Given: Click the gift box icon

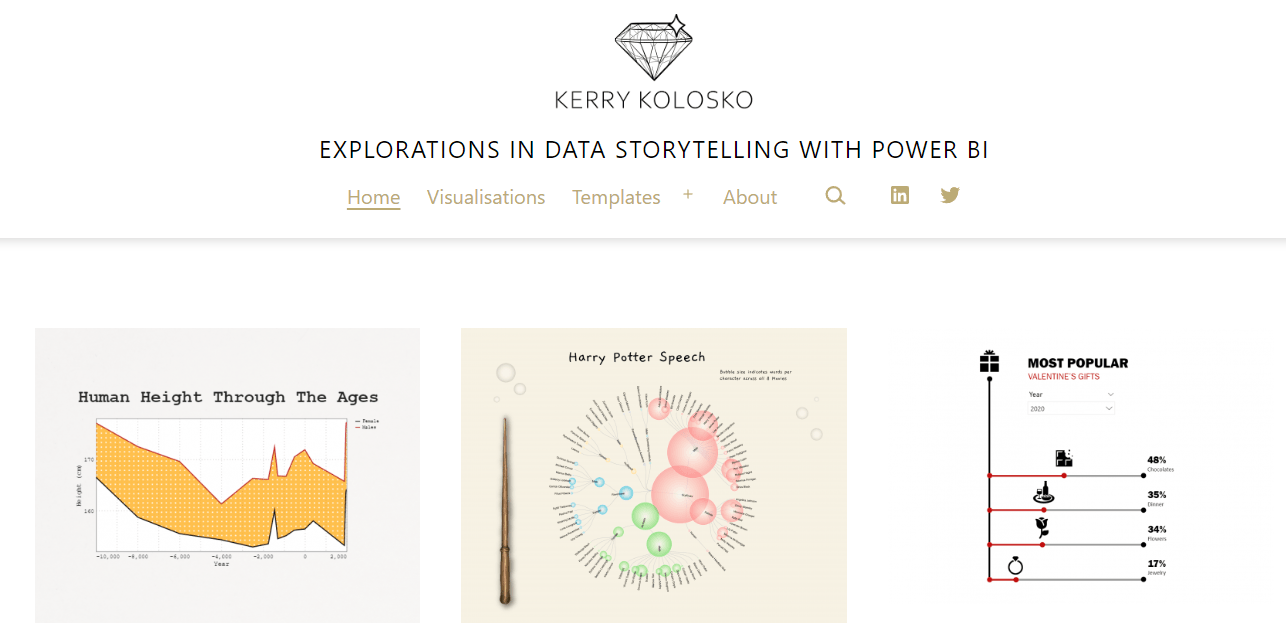Looking at the screenshot, I should pyautogui.click(x=989, y=361).
